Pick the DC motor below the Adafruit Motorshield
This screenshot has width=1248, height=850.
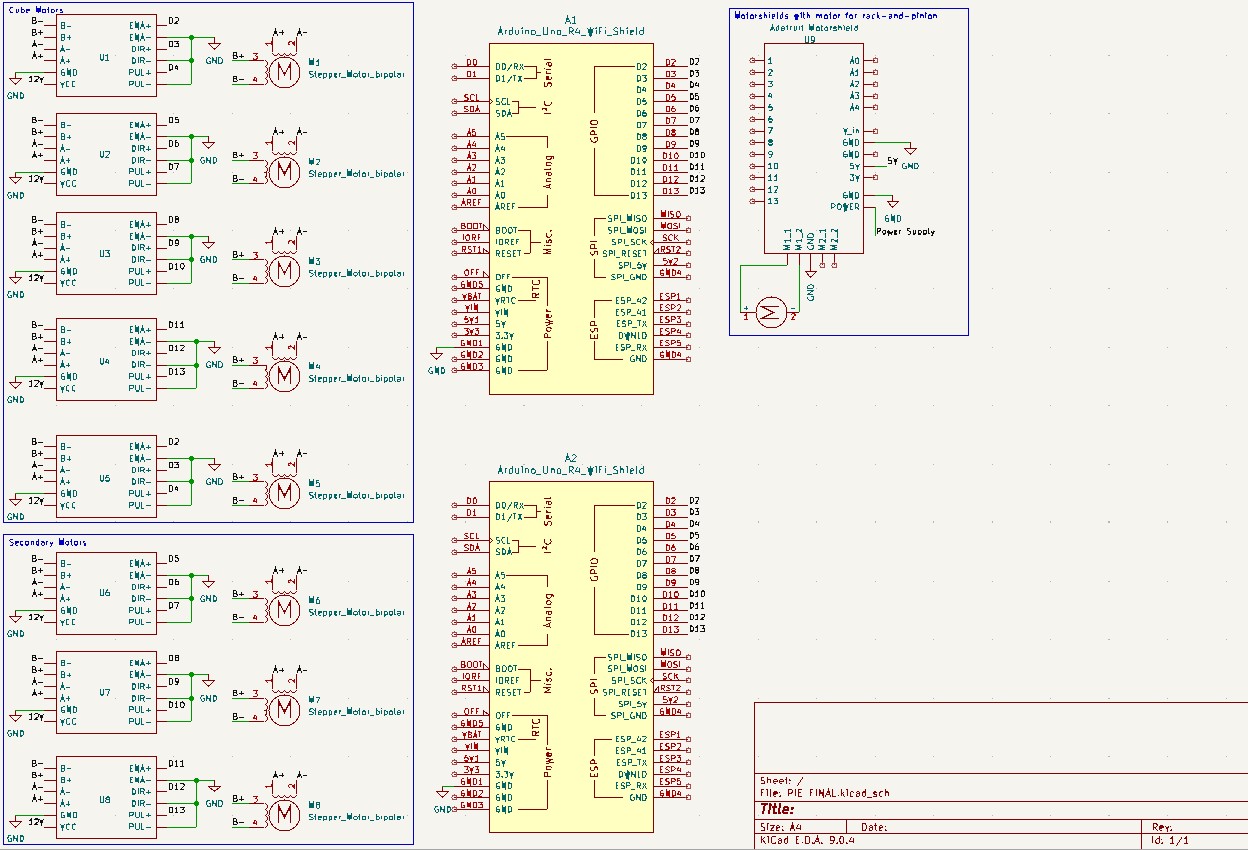(x=770, y=312)
